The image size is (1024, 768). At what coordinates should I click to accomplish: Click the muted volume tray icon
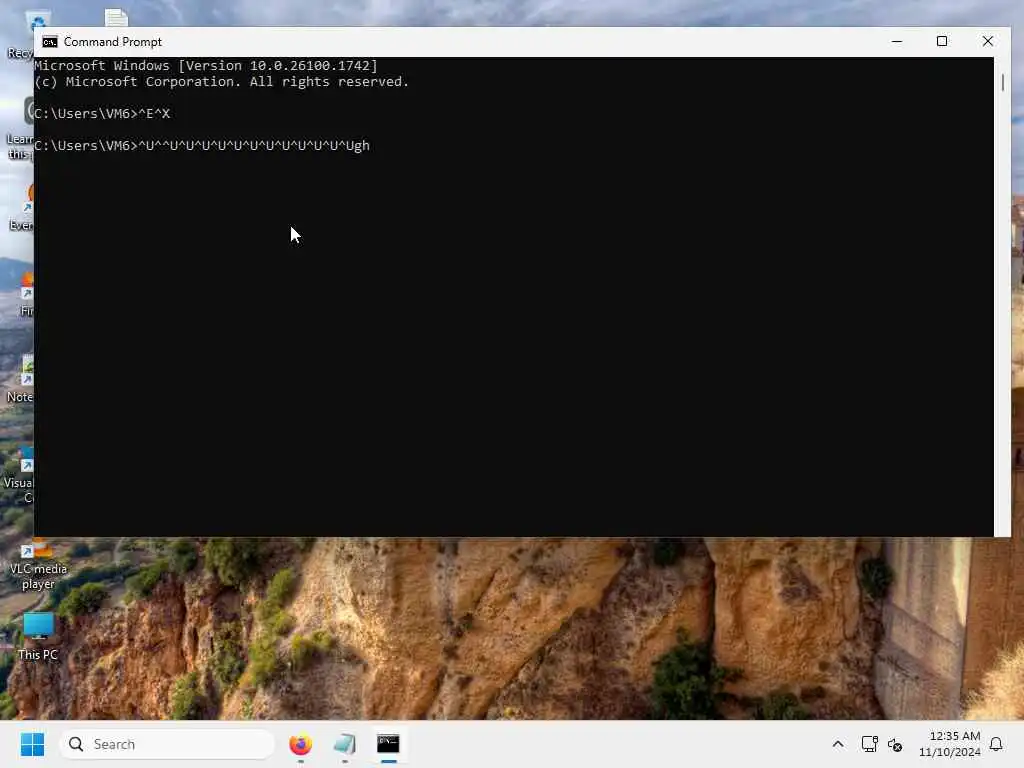[x=895, y=744]
